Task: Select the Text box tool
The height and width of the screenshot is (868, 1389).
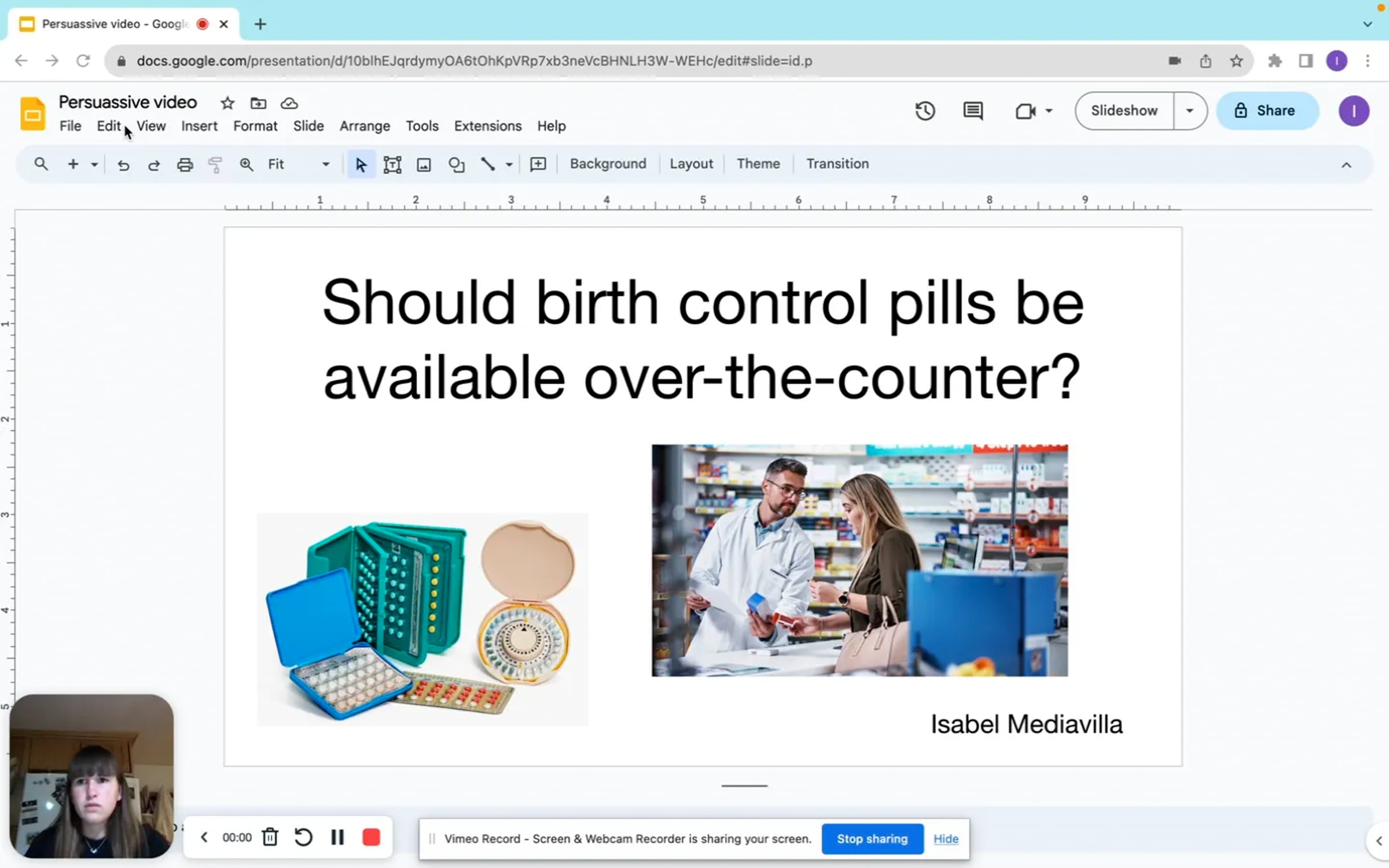Action: 392,165
